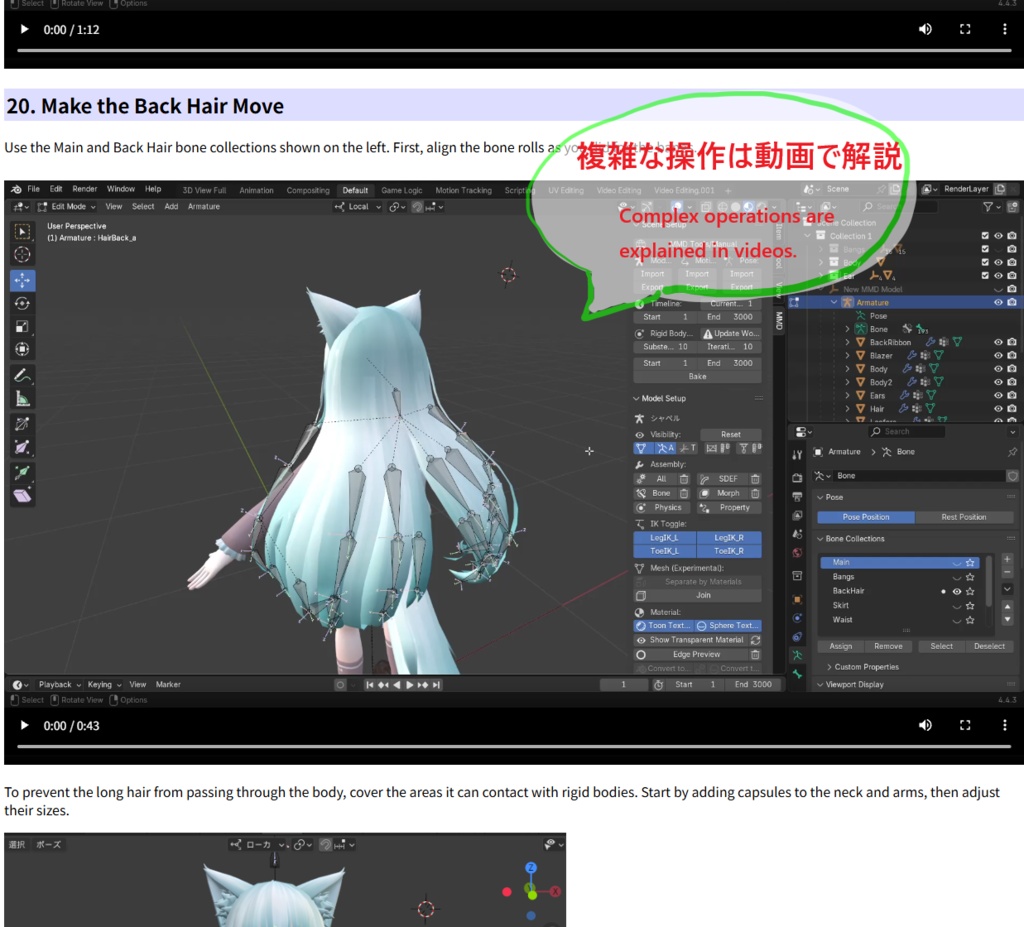Click the Blender logo menu icon
Screen dimensions: 1024x927
point(16,189)
